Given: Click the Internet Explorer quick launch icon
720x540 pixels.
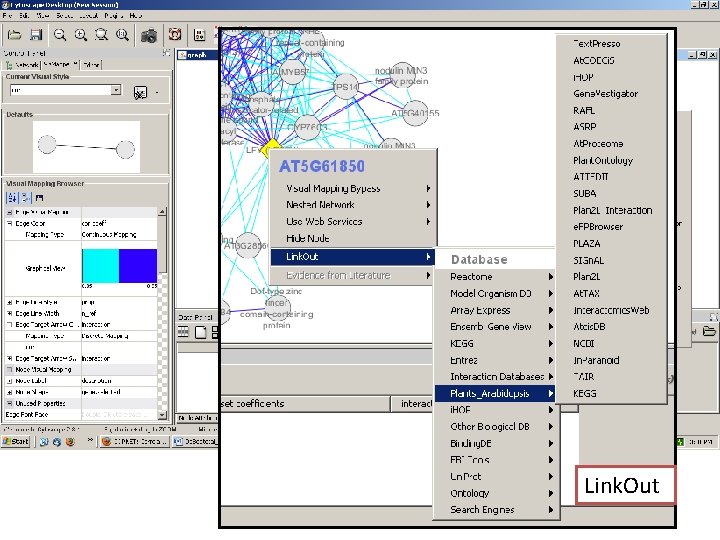Looking at the screenshot, I should tap(44, 442).
